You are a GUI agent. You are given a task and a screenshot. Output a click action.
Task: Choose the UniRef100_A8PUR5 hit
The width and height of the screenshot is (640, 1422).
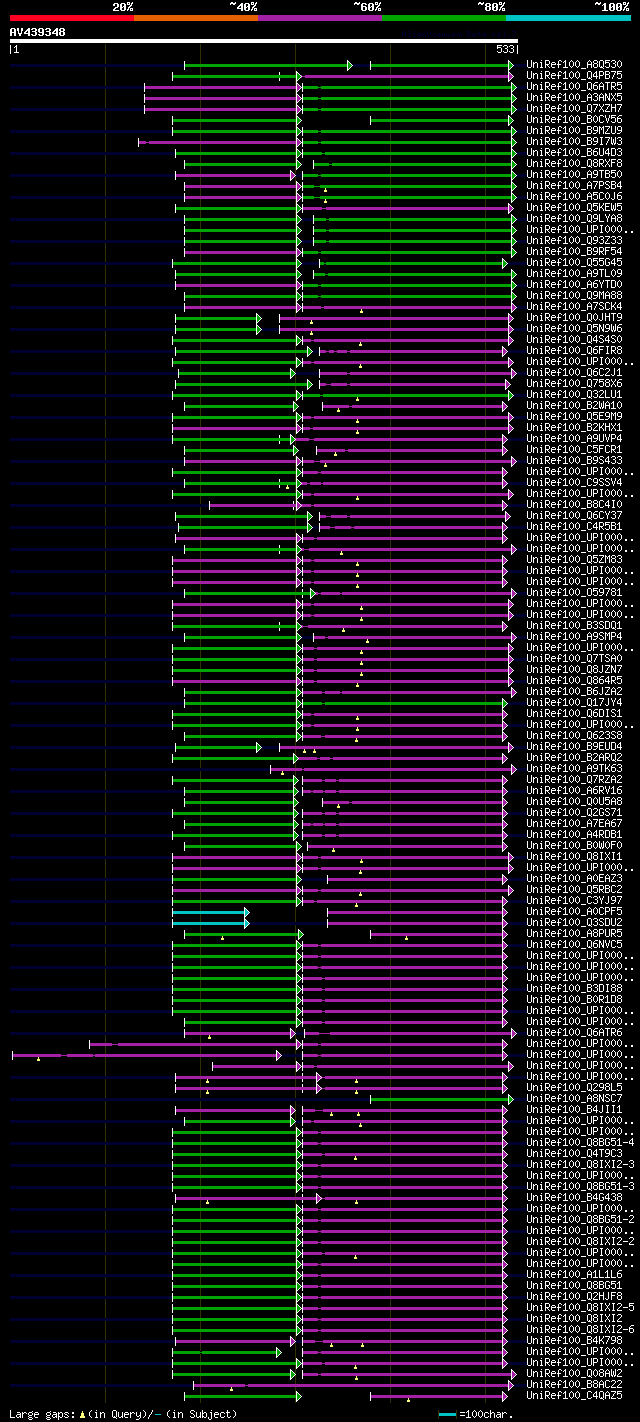(x=574, y=934)
